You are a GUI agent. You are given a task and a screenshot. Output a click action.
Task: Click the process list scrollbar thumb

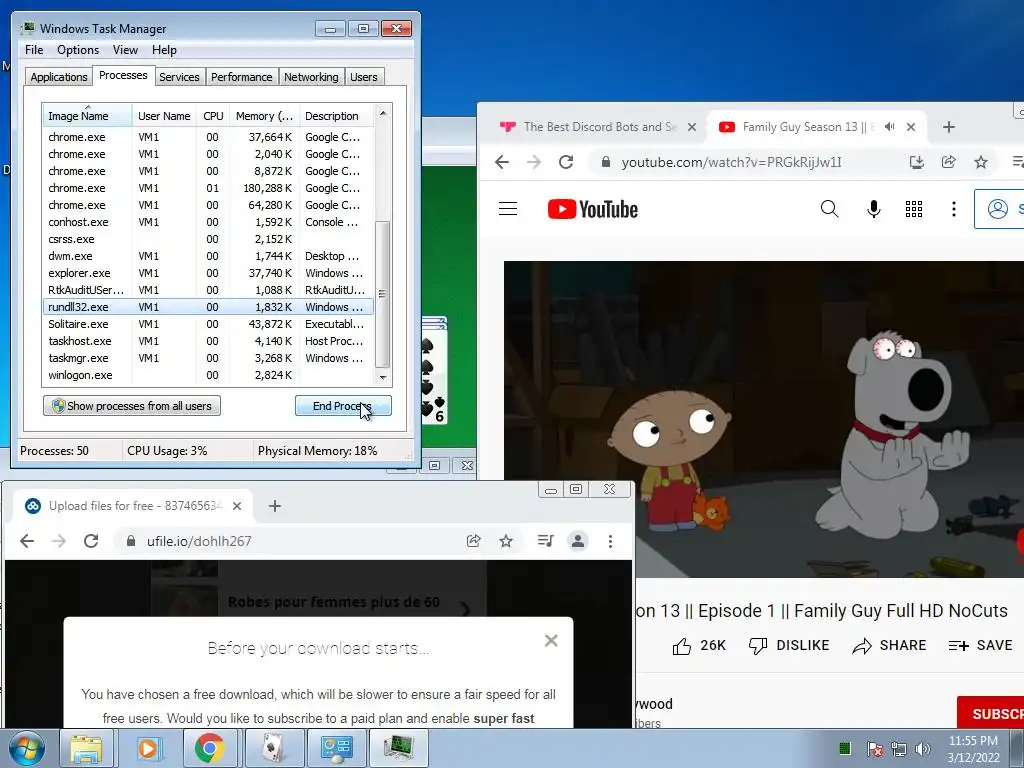383,294
